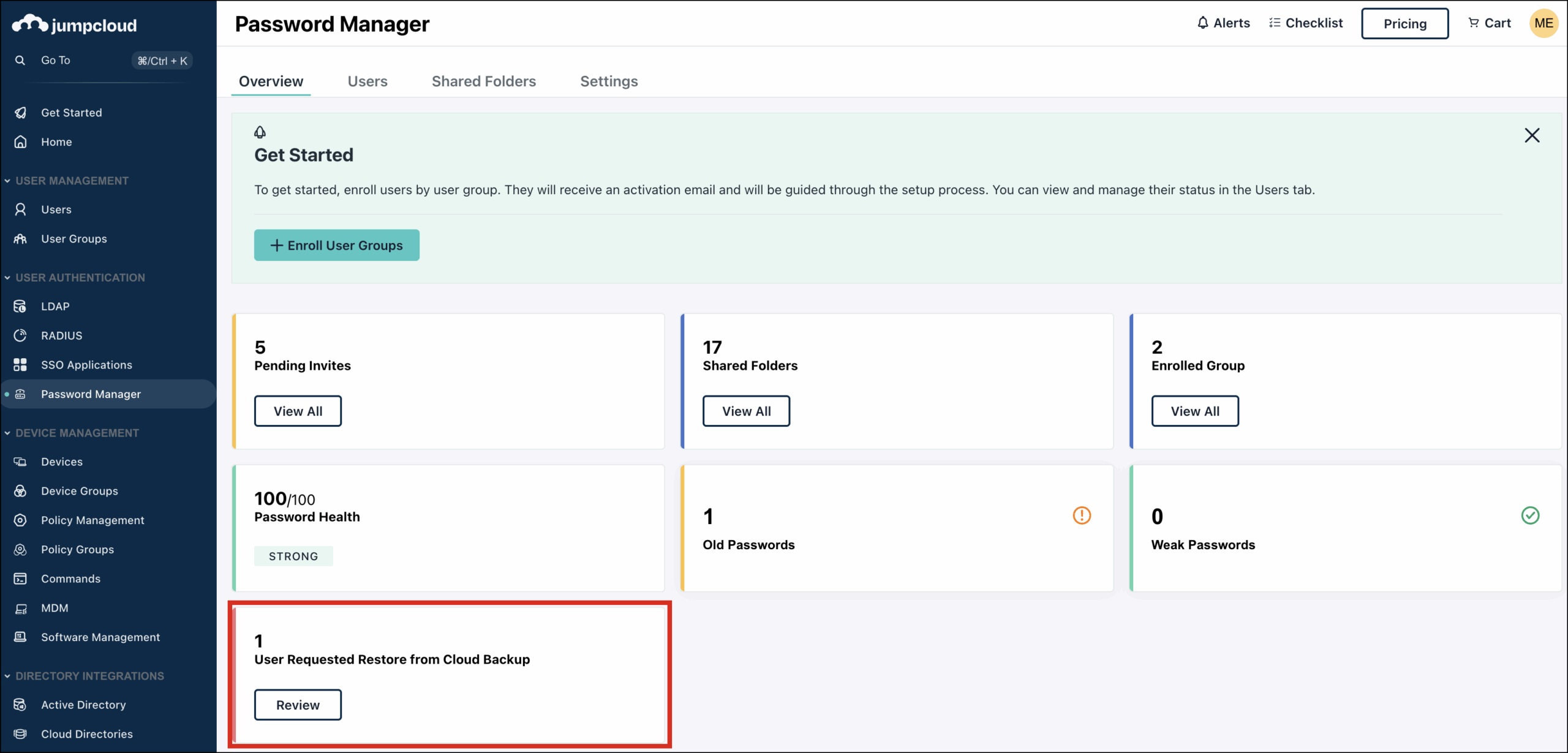Switch to the Overview tab

pyautogui.click(x=271, y=81)
